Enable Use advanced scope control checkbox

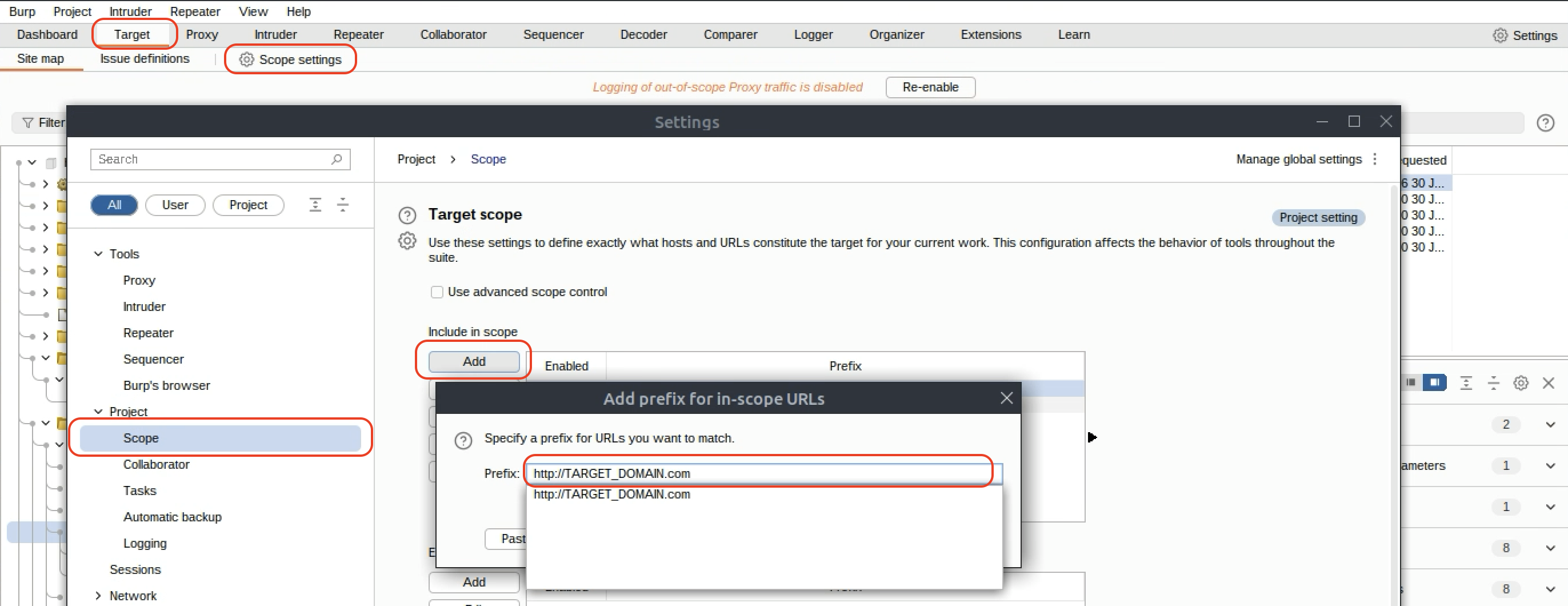tap(437, 292)
